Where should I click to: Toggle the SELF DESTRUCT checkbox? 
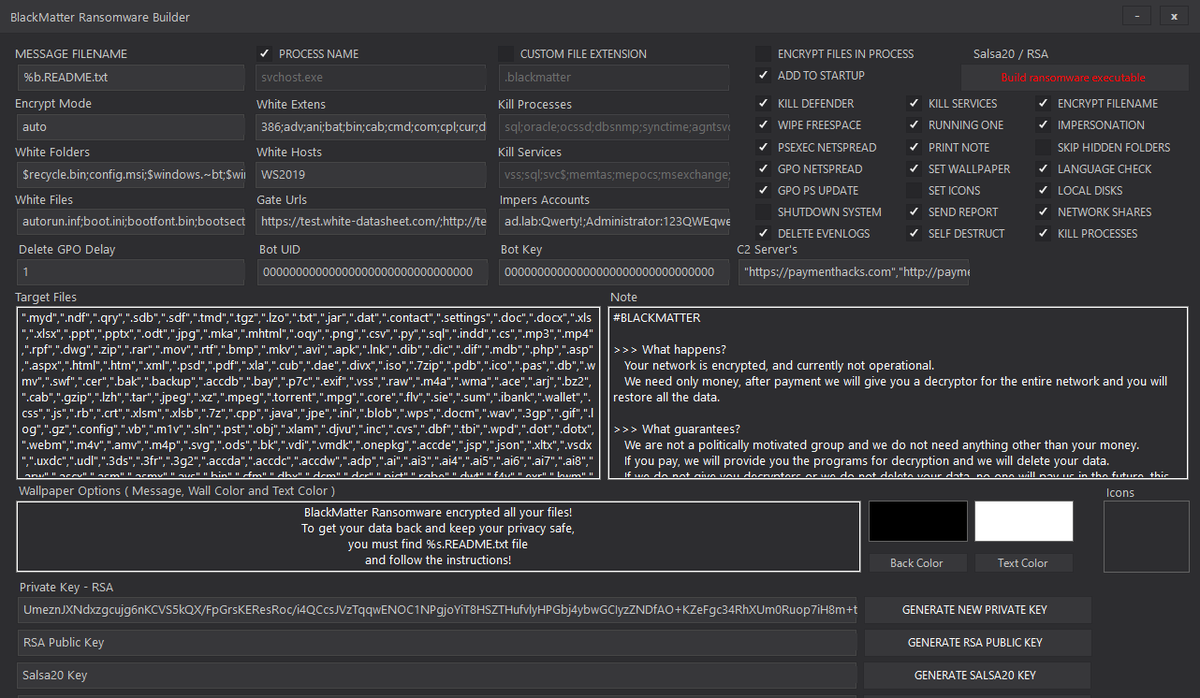[914, 234]
